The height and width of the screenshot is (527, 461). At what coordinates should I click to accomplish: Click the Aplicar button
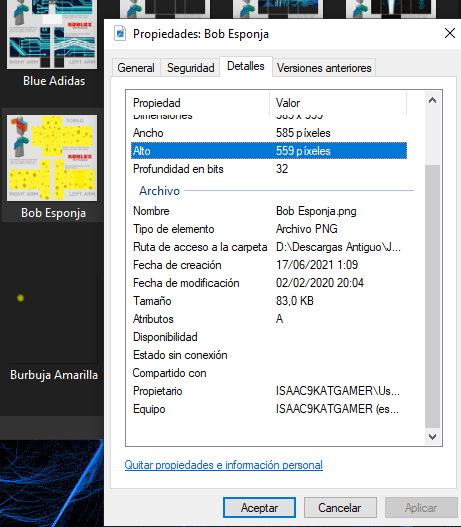[421, 508]
